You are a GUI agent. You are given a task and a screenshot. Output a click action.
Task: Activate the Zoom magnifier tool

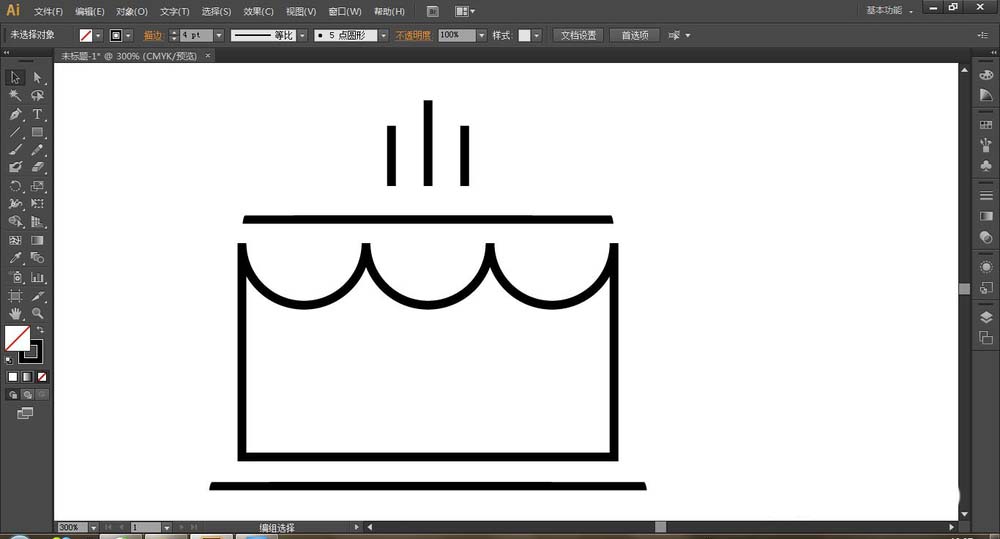(37, 314)
